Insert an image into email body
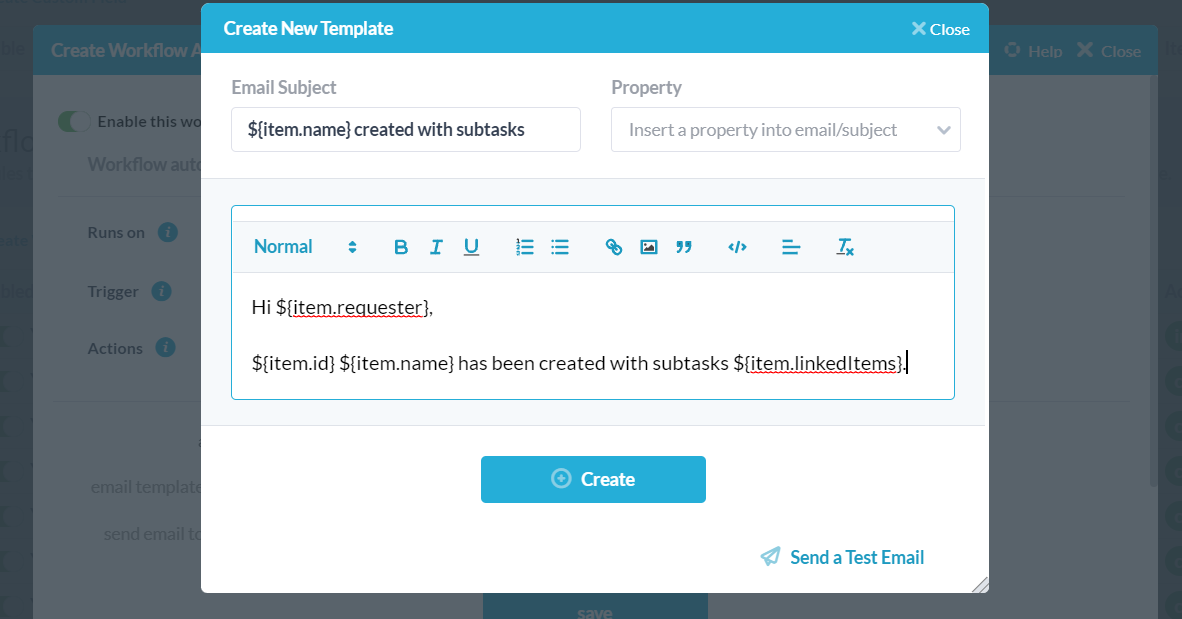This screenshot has height=619, width=1182. point(649,247)
